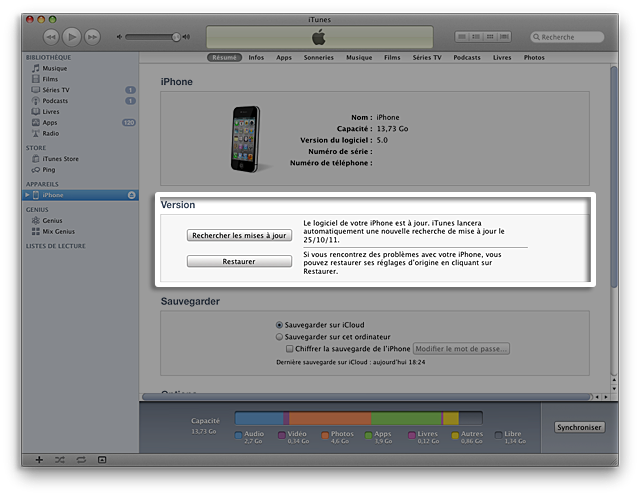This screenshot has height=496, width=640.
Task: Enable Chiffrer la sauvegarde de l'iPhone
Action: pos(289,349)
